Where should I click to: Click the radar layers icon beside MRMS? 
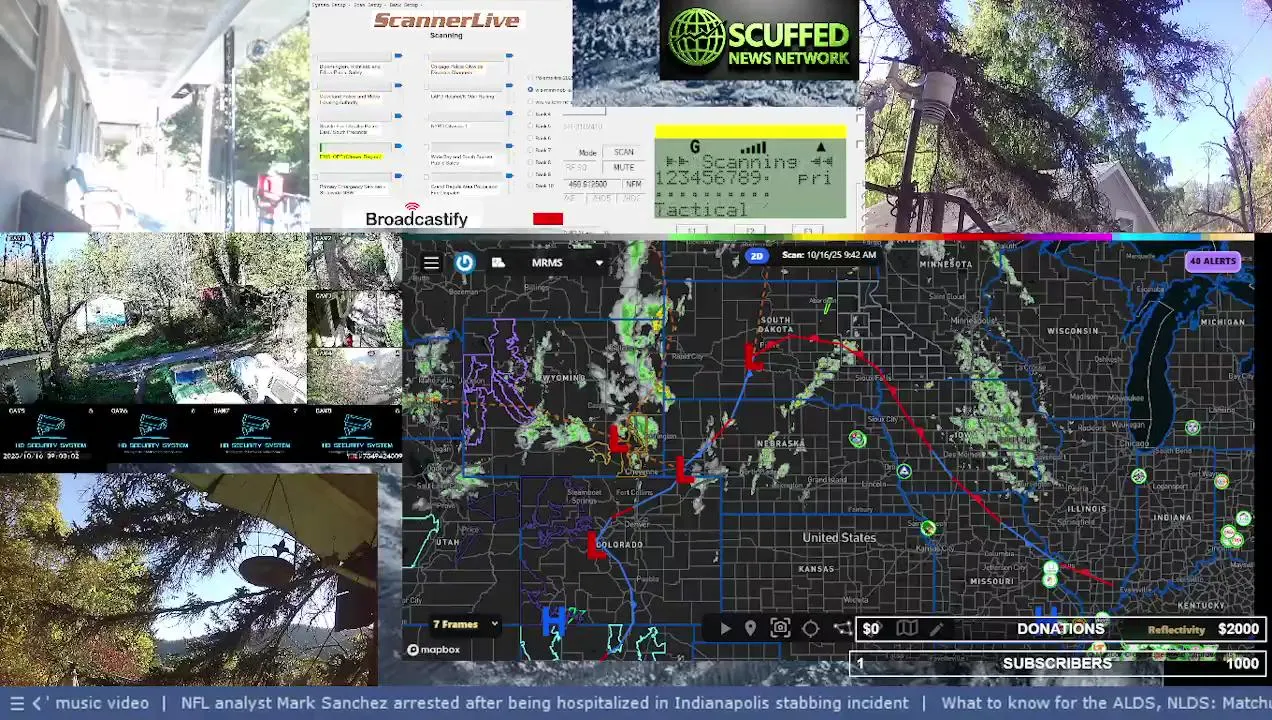coord(498,263)
